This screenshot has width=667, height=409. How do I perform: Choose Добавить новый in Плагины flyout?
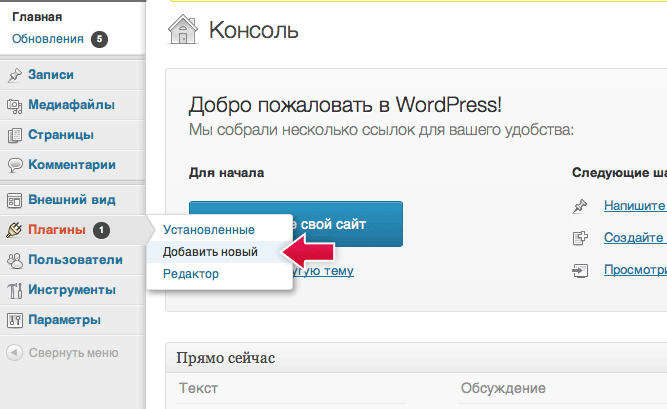210,252
